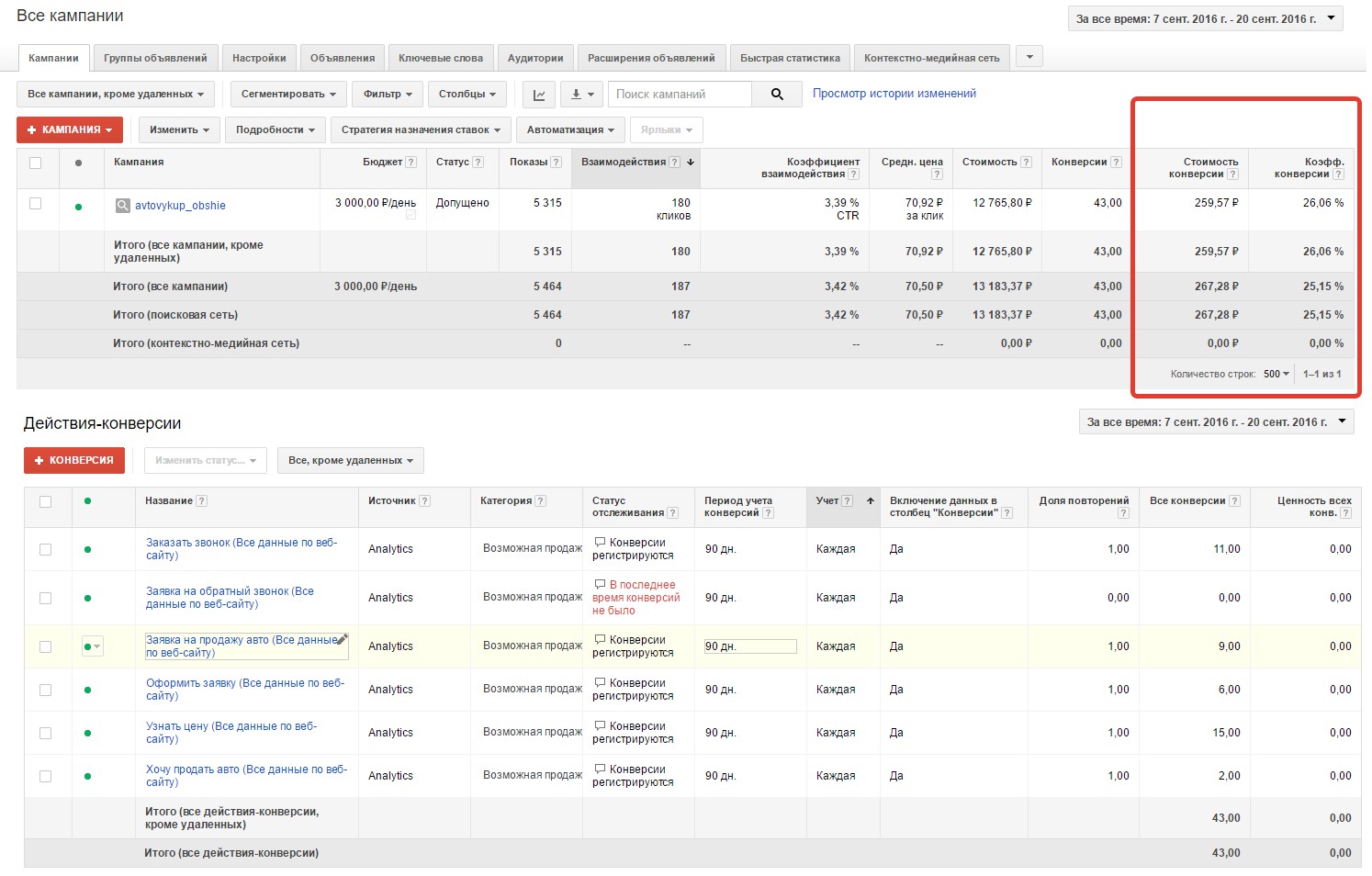The image size is (1372, 876).
Task: Expand the Столбцы columns dropdown
Action: 467,95
